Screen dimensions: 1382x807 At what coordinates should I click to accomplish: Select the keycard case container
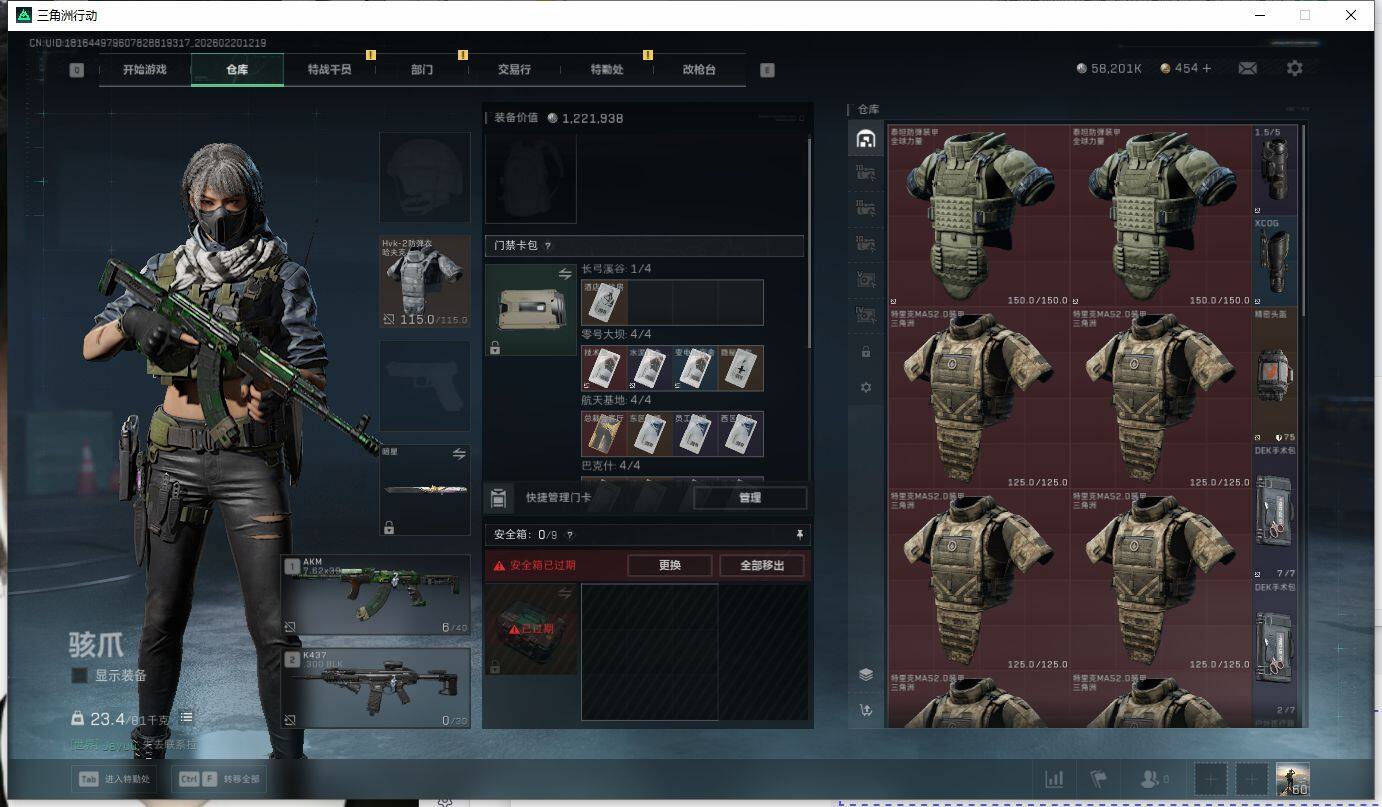pos(531,310)
